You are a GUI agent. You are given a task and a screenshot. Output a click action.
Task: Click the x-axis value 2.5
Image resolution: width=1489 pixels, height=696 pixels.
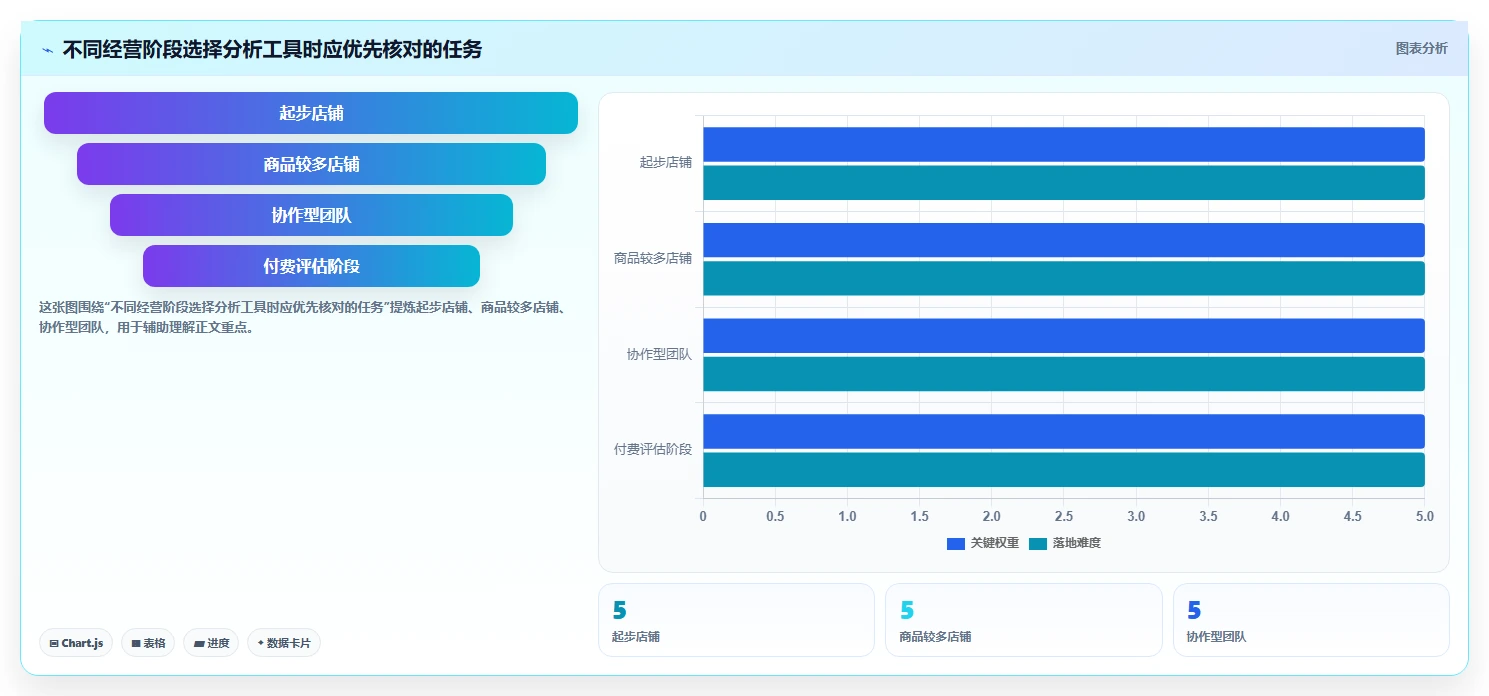(x=1064, y=517)
